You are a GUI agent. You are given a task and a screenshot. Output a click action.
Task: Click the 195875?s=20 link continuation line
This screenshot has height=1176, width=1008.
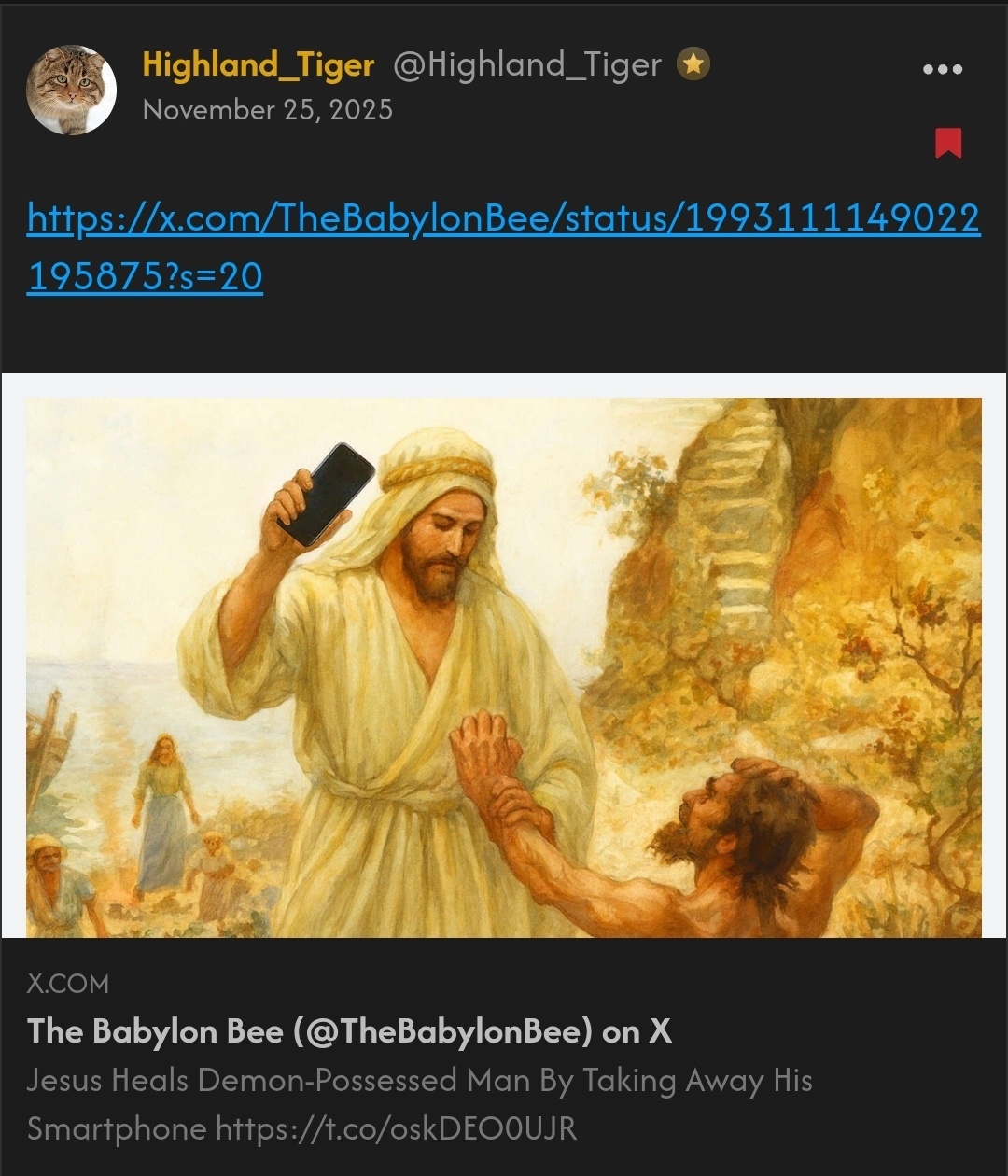click(x=145, y=276)
